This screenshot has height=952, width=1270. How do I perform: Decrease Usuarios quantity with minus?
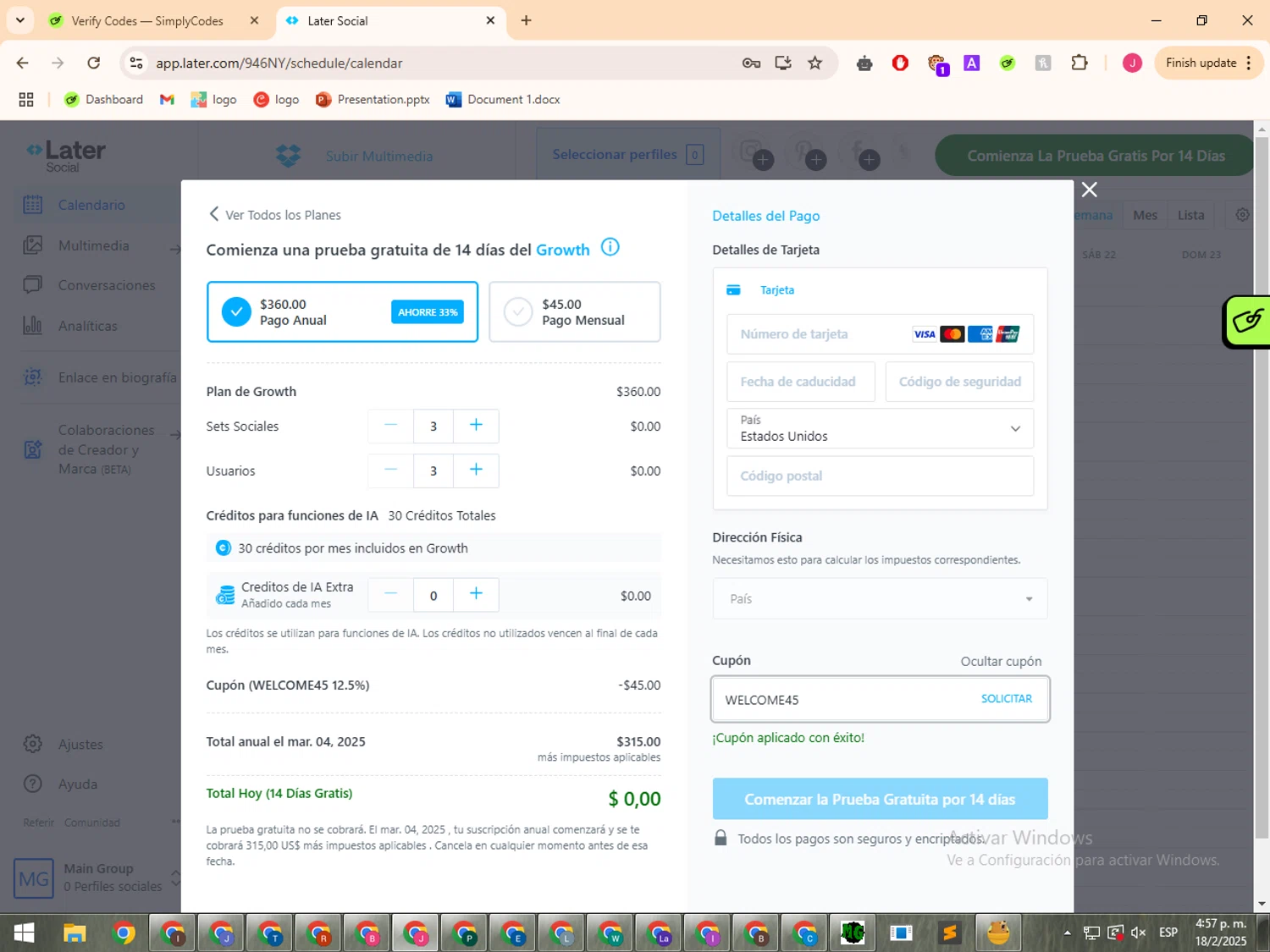[x=390, y=470]
